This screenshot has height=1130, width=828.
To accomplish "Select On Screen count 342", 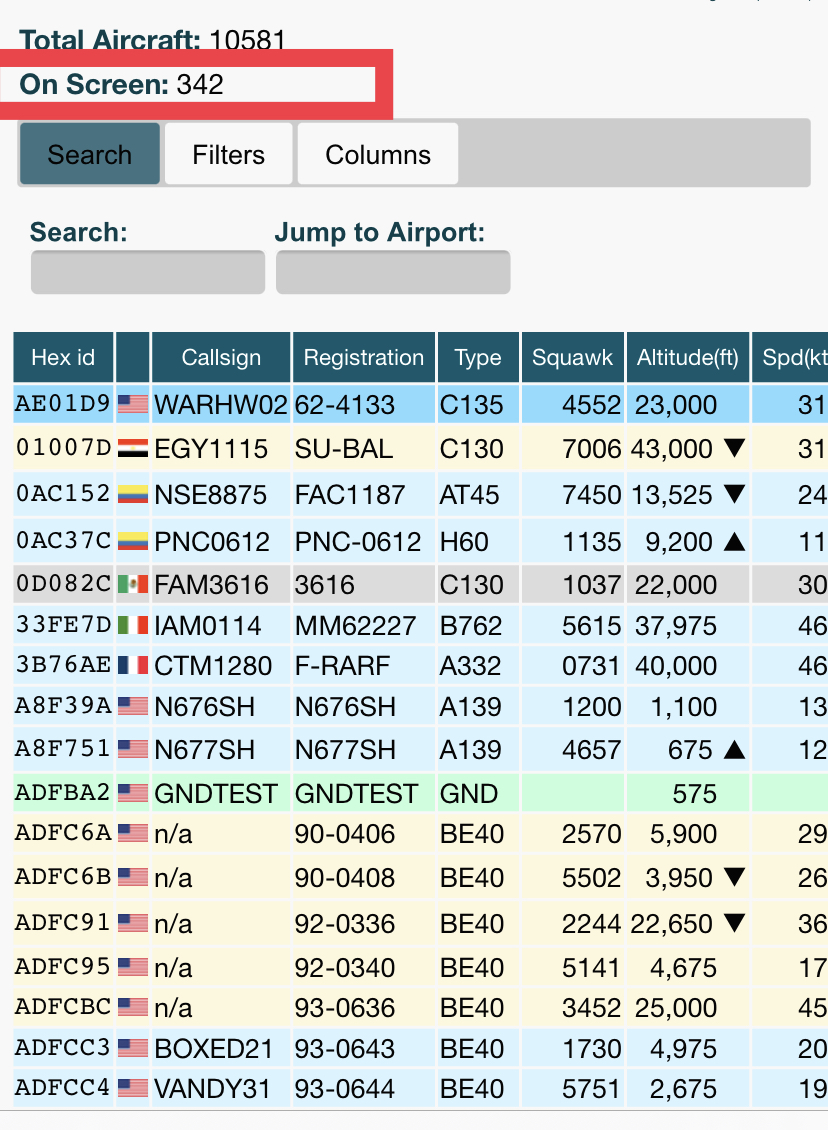I will 200,84.
